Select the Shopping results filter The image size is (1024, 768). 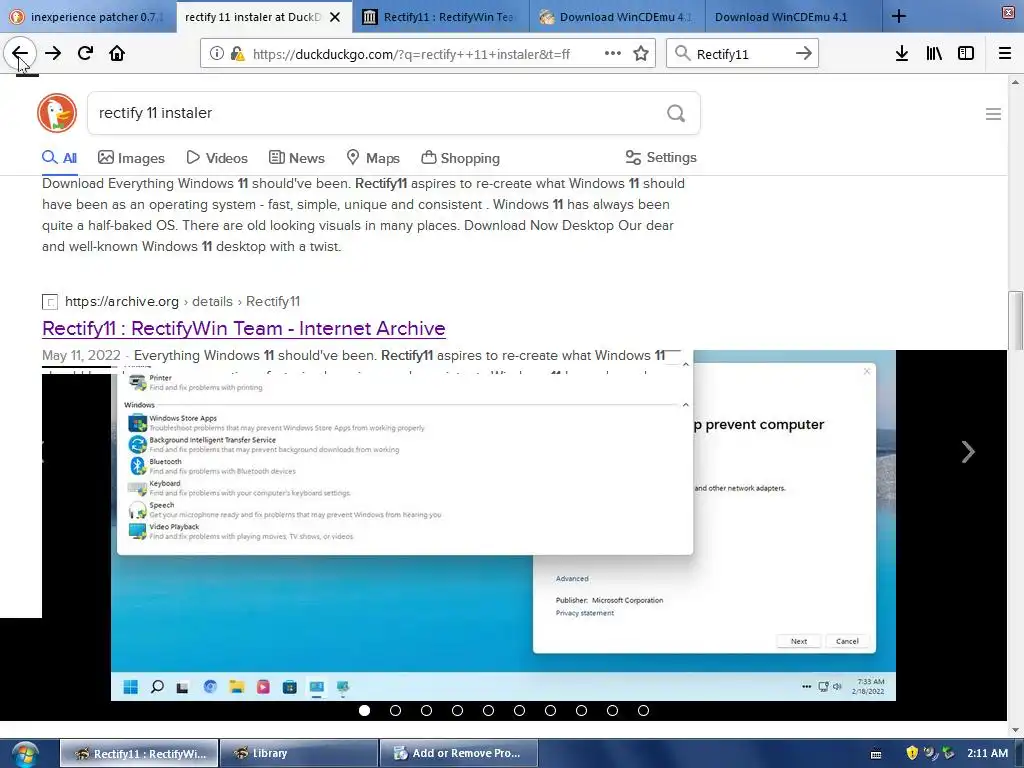(x=460, y=158)
